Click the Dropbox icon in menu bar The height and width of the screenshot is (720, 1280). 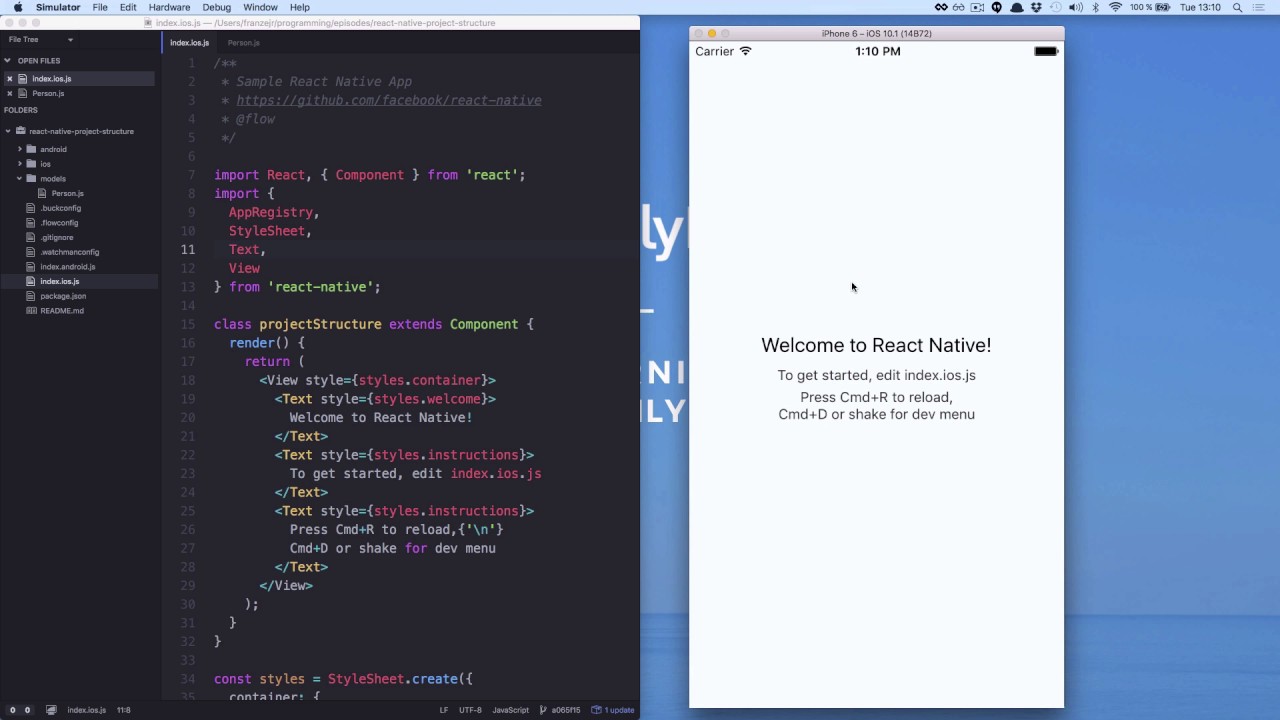(1036, 7)
